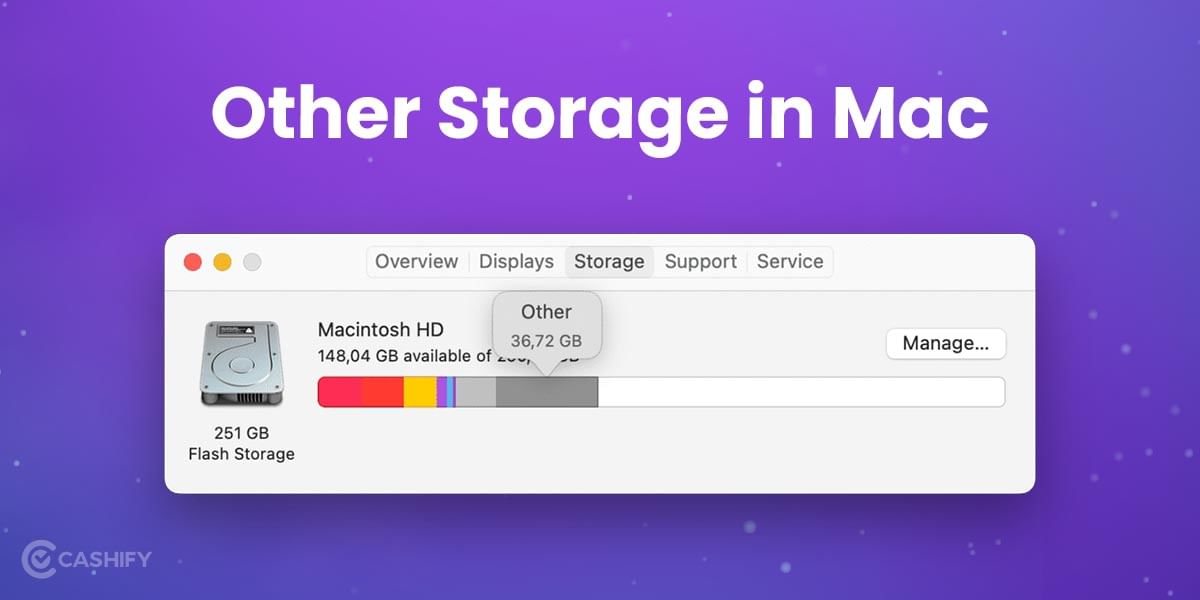Click the Other 36,72 GB tooltip
The image size is (1200, 600).
pyautogui.click(x=547, y=325)
